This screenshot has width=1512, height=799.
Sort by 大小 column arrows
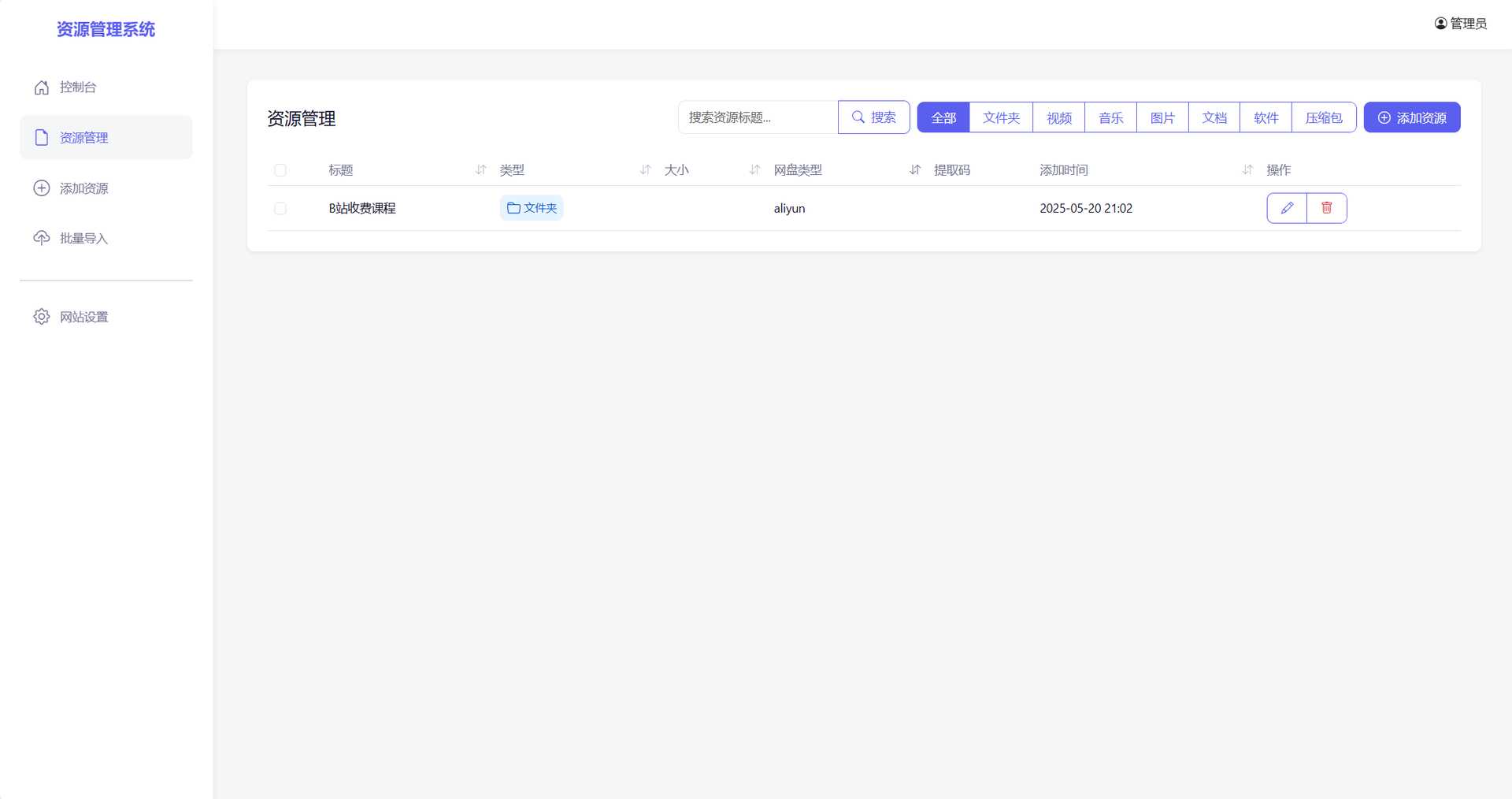tap(754, 170)
